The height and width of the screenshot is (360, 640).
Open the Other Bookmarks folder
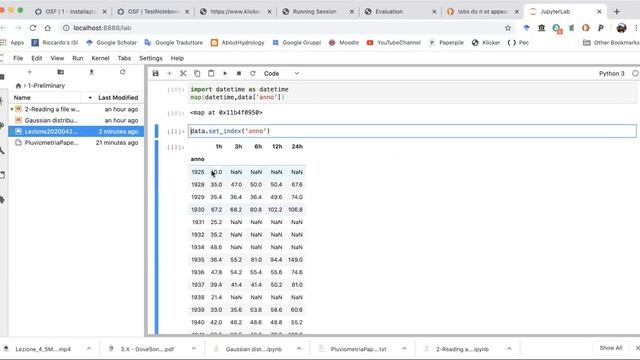click(611, 42)
